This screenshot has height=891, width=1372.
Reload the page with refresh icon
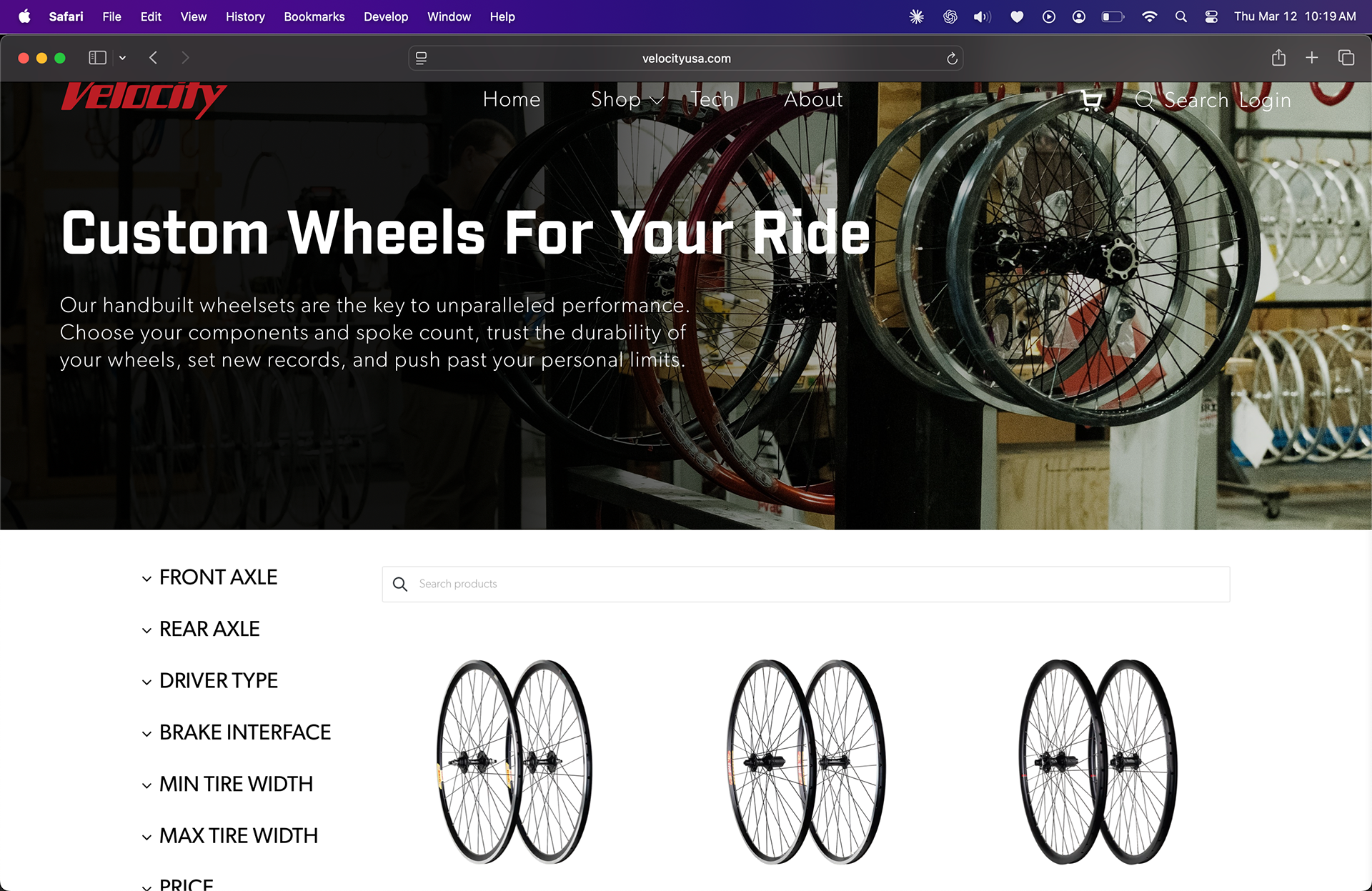(x=952, y=59)
